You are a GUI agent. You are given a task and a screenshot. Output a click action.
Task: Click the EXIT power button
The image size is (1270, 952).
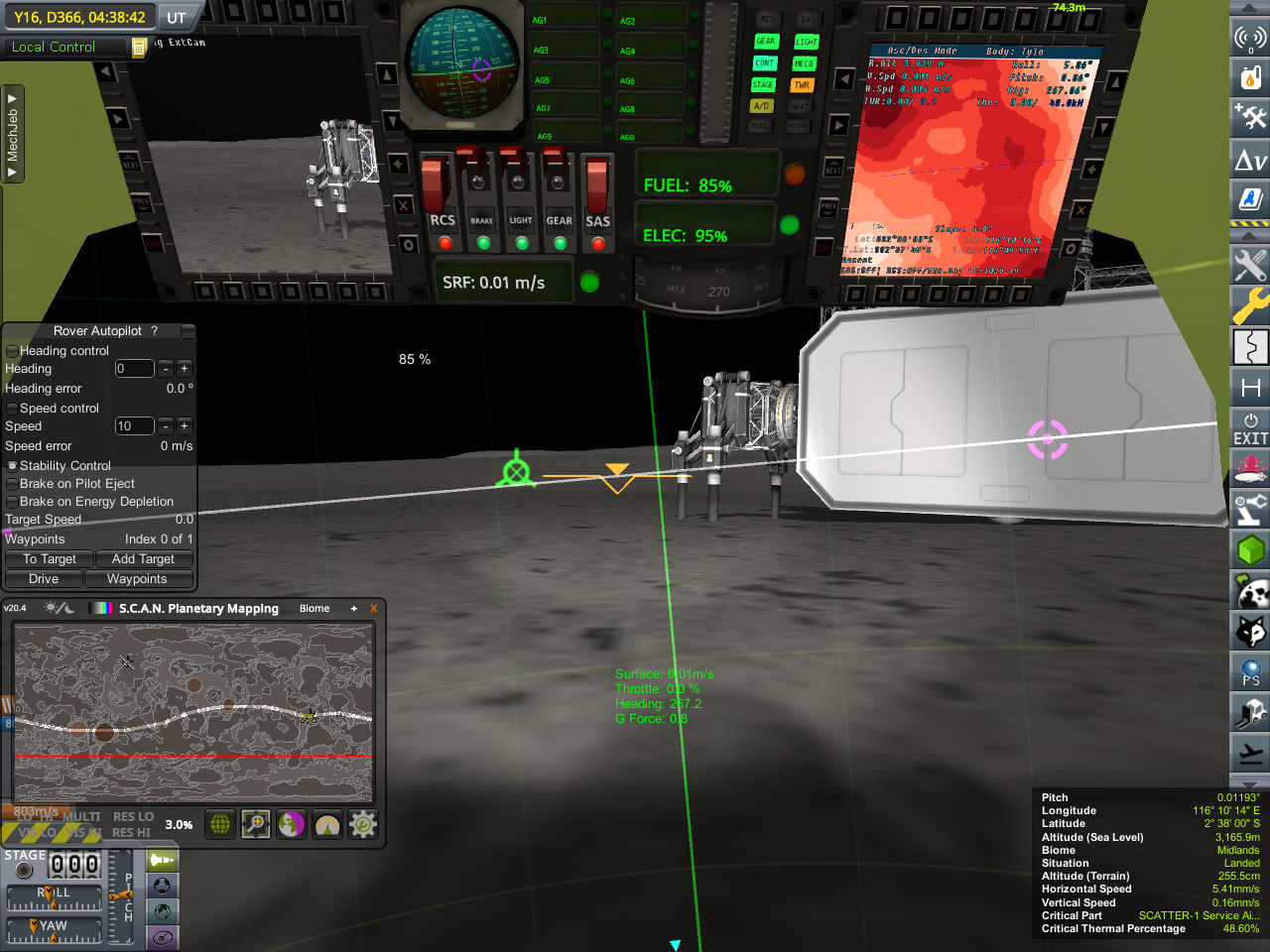tap(1250, 429)
